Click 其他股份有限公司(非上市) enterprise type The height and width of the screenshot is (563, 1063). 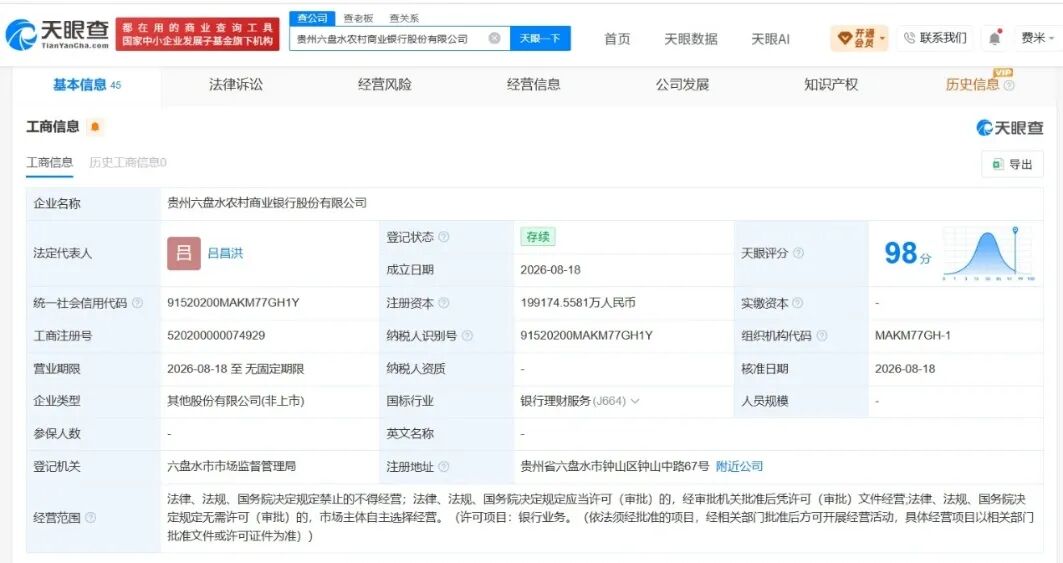click(x=236, y=401)
